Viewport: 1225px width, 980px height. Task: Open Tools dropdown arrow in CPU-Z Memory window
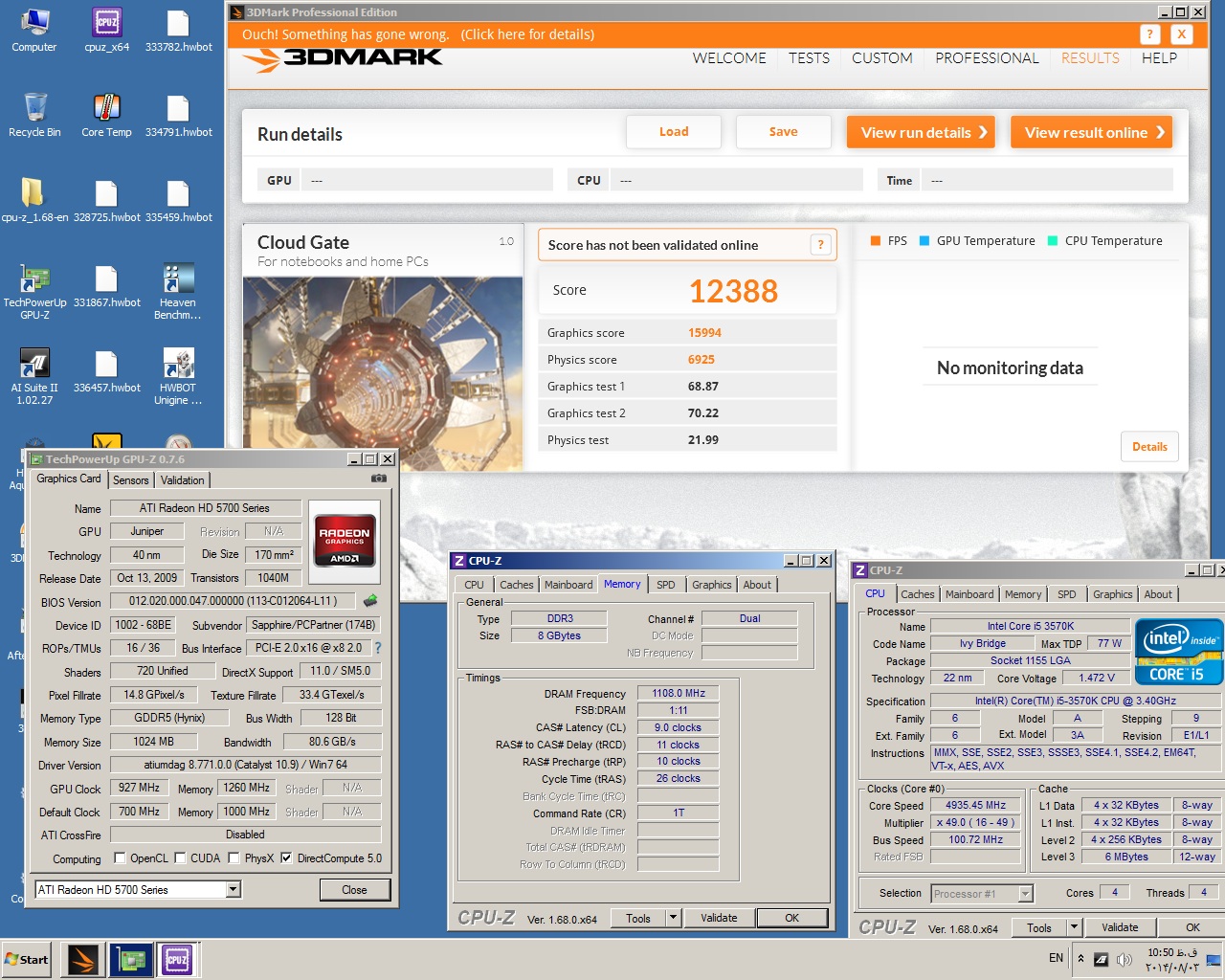point(673,918)
